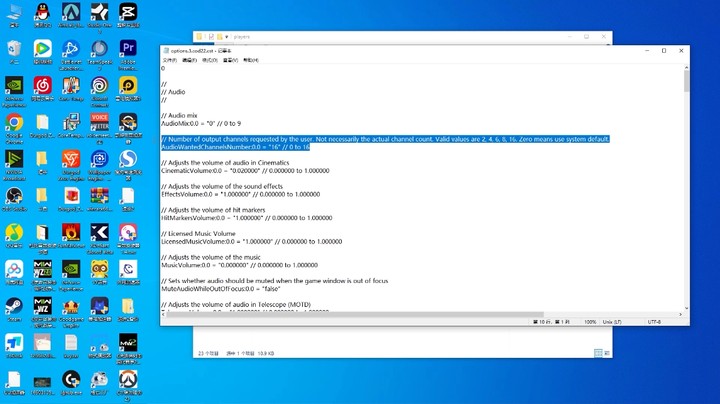Launch Ubisoft Connect from the desktop
Viewport: 720px width, 404px height.
pyautogui.click(x=100, y=91)
